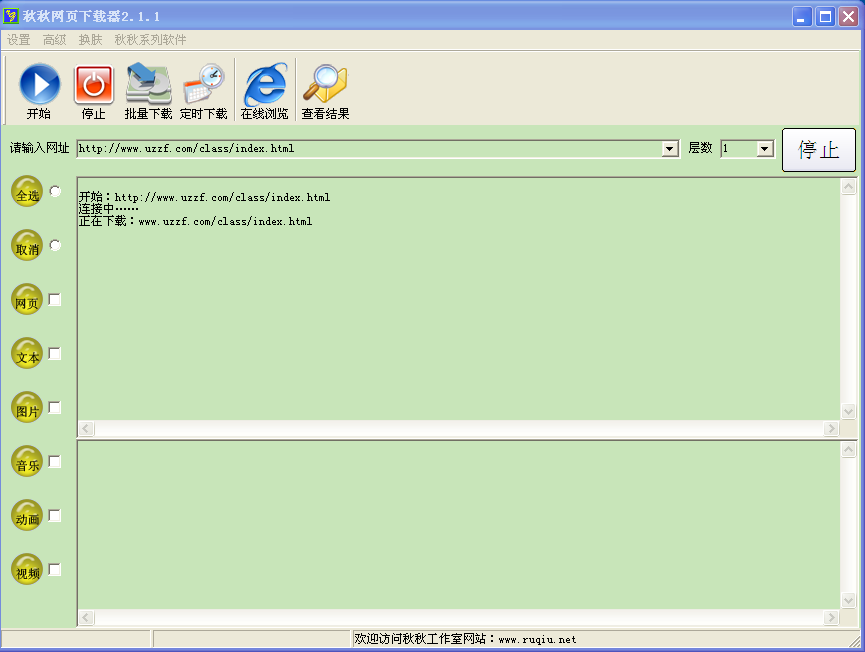Click the 请输入网址 label

[39, 148]
